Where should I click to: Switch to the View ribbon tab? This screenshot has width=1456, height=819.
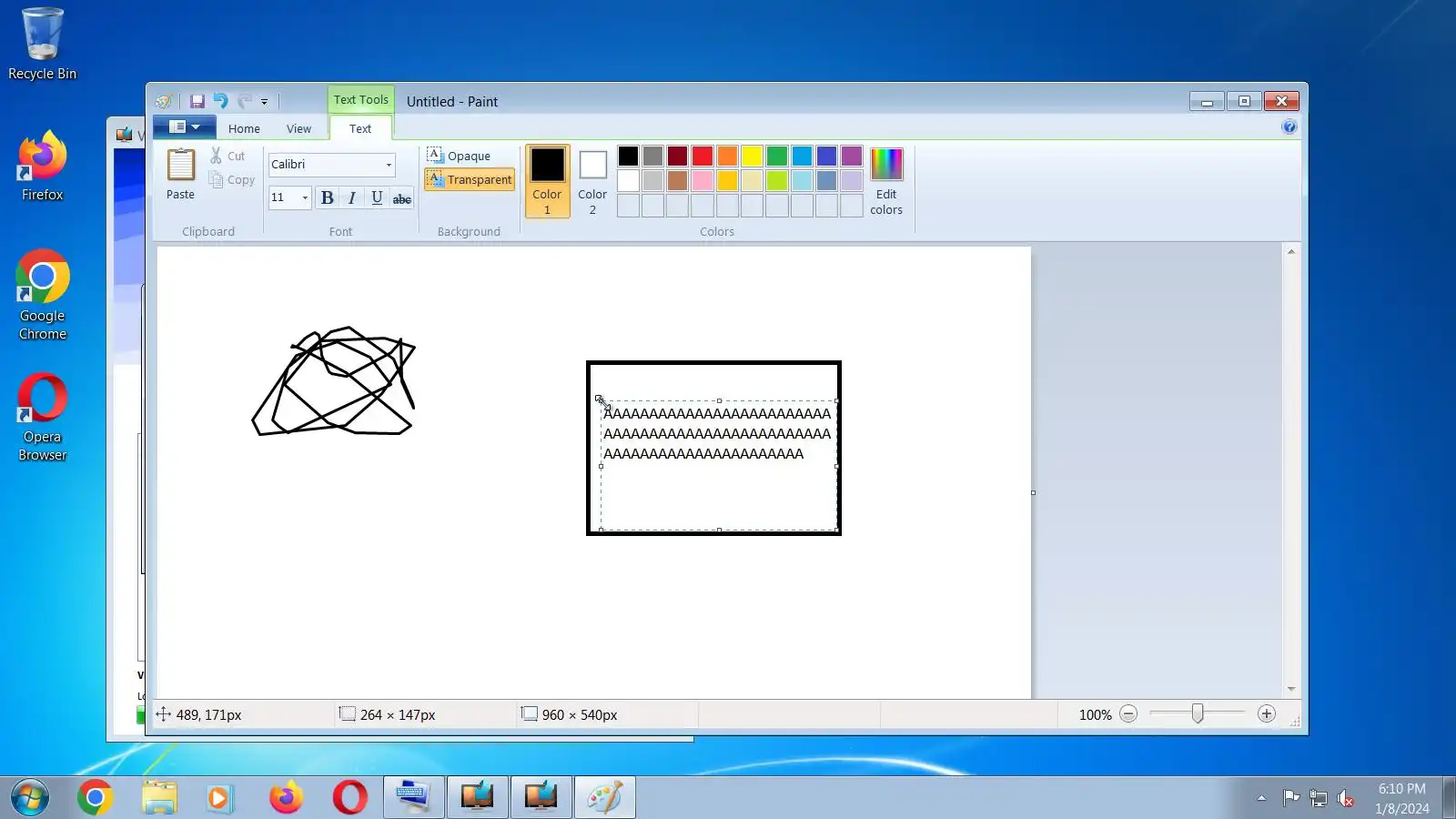pyautogui.click(x=298, y=128)
